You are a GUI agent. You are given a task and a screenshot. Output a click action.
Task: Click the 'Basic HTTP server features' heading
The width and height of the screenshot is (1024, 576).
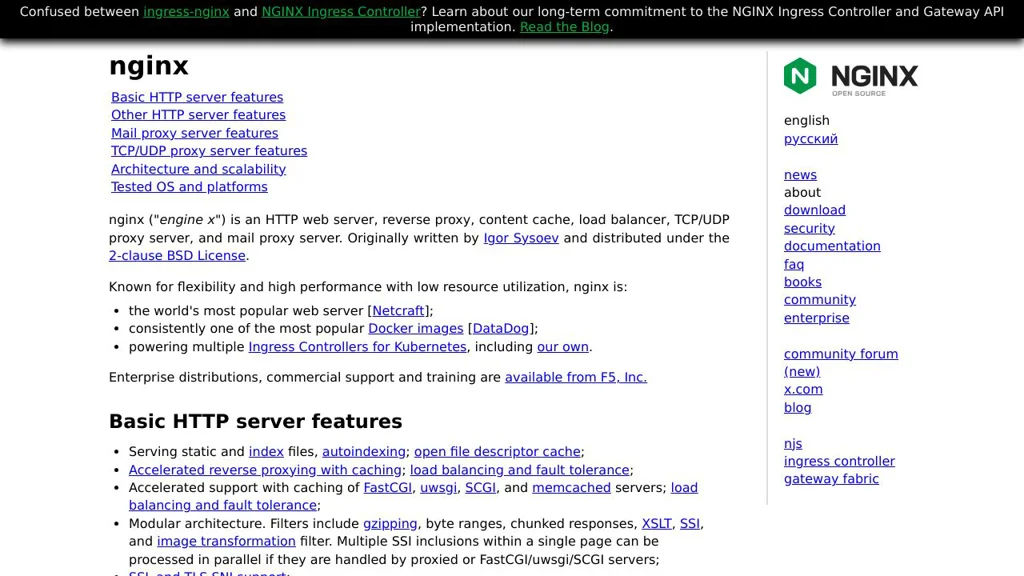coord(255,421)
